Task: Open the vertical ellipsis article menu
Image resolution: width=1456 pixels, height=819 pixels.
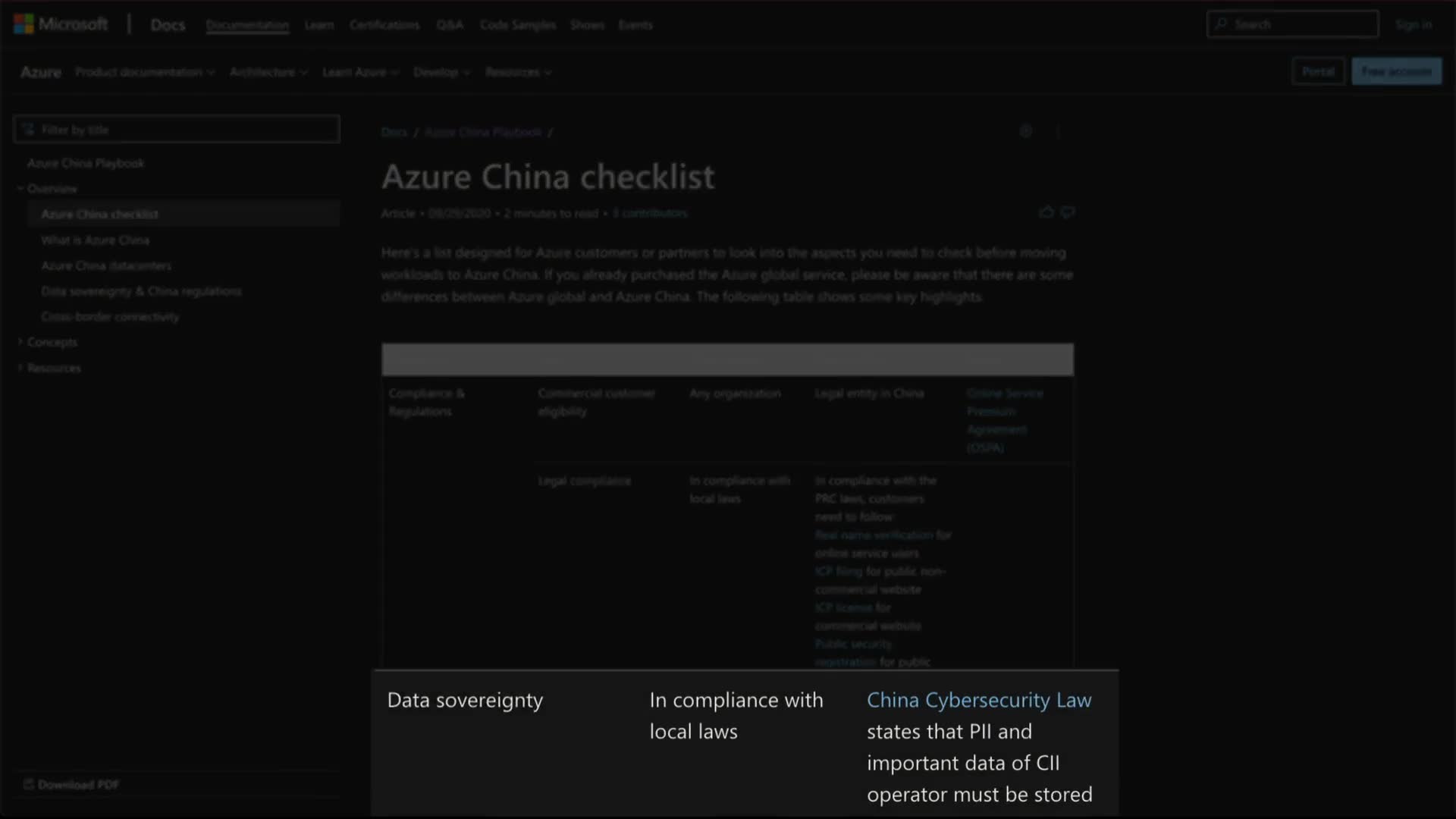Action: pyautogui.click(x=1058, y=131)
